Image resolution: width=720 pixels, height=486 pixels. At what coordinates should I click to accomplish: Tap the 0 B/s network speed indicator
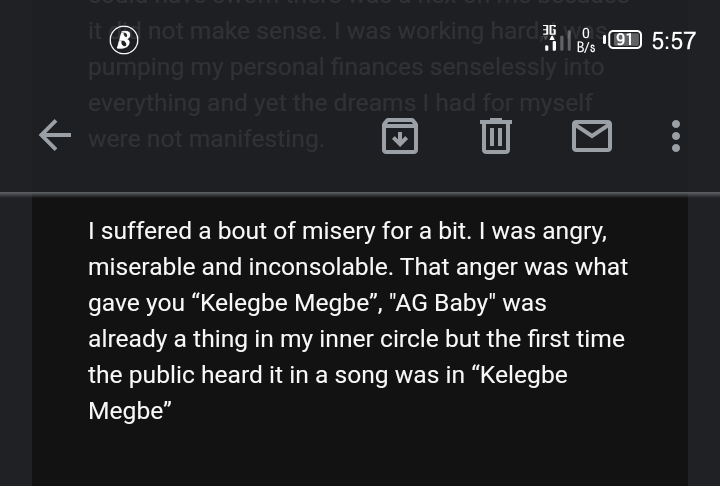[x=585, y=41]
